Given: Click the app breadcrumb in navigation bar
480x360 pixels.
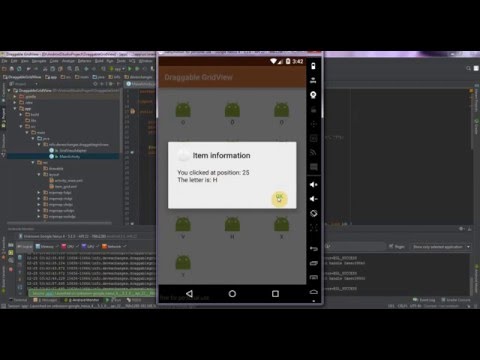Looking at the screenshot, I should 51,77.
